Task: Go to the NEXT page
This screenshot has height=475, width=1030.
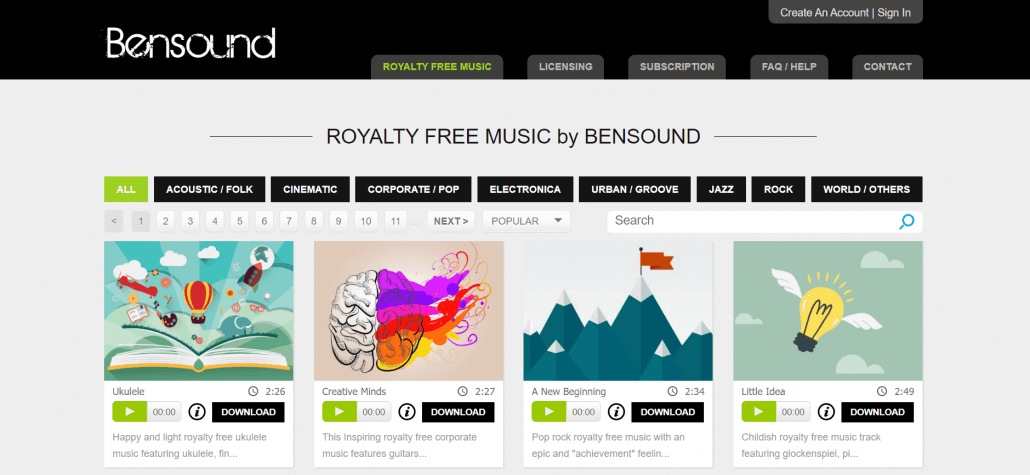Action: click(451, 221)
